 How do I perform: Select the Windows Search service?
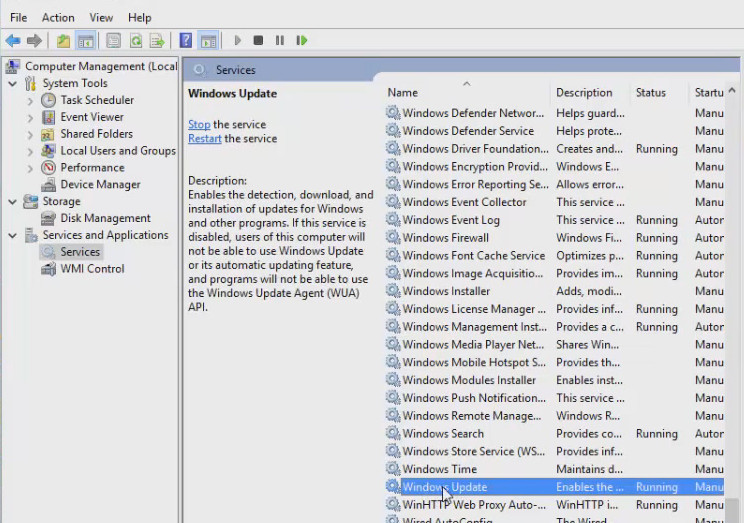[x=554, y=434]
